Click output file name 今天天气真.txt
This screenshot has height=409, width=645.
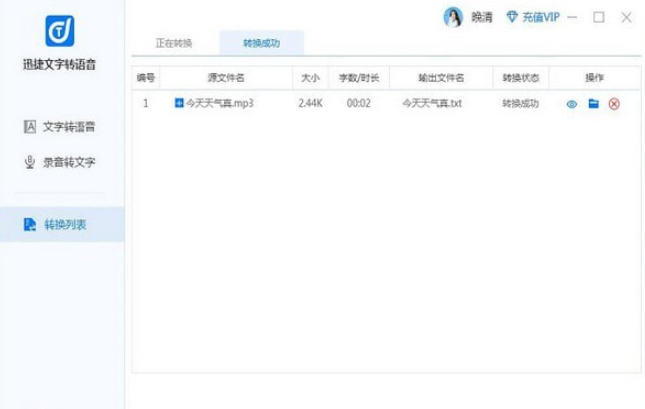pyautogui.click(x=432, y=103)
